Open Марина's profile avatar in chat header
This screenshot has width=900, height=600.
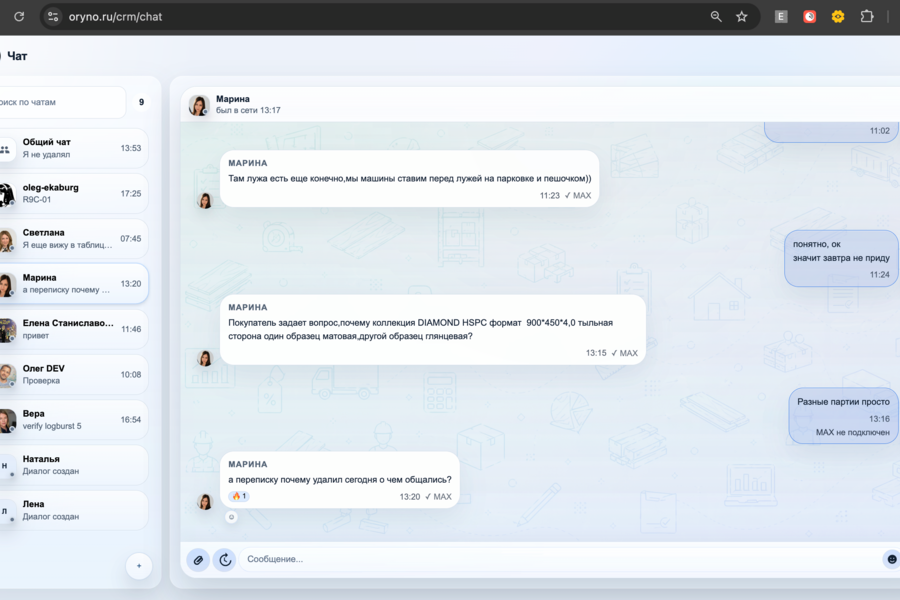click(x=199, y=105)
